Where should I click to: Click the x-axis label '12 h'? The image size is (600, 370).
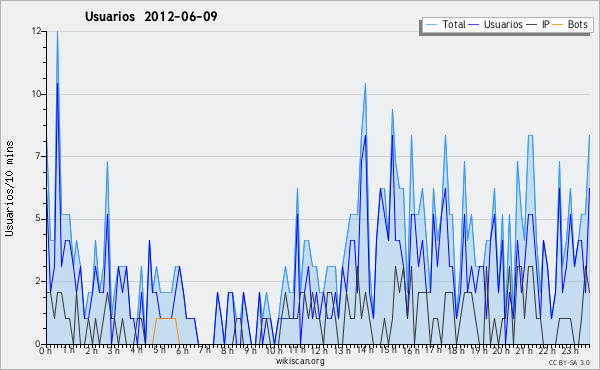point(319,350)
